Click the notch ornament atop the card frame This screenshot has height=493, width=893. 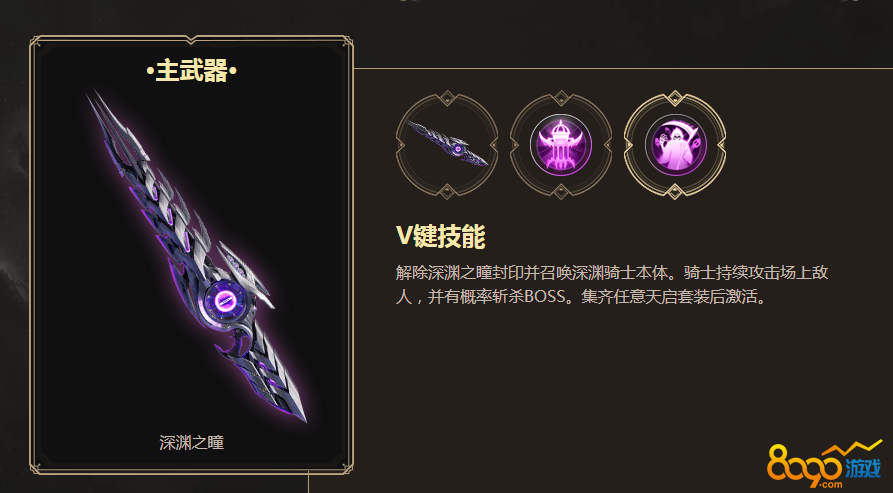191,39
